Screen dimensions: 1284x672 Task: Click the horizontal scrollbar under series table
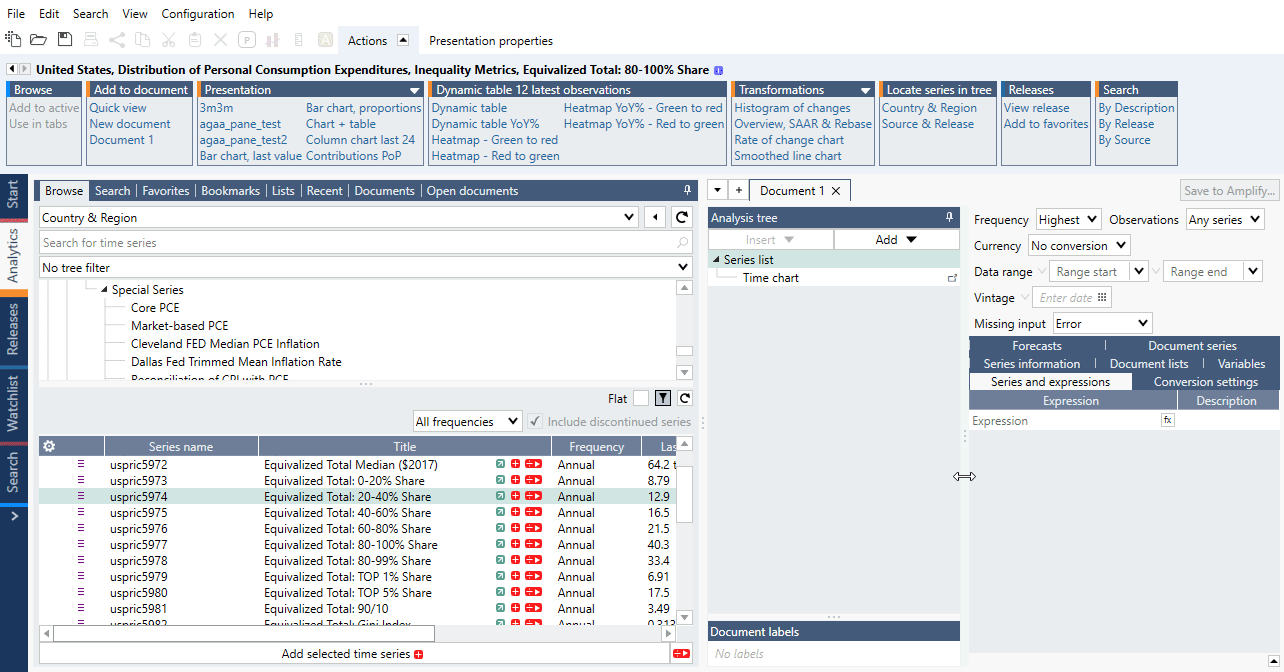[244, 634]
